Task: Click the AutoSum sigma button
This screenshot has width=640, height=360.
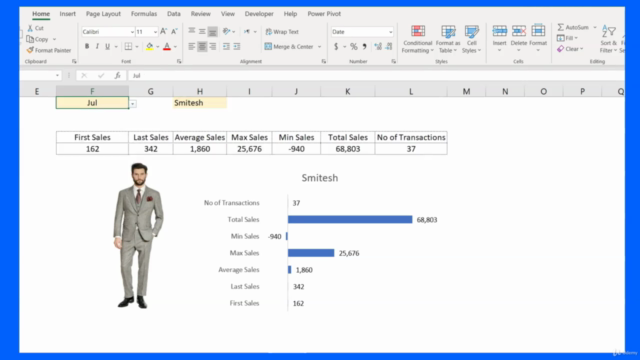Action: [x=573, y=27]
